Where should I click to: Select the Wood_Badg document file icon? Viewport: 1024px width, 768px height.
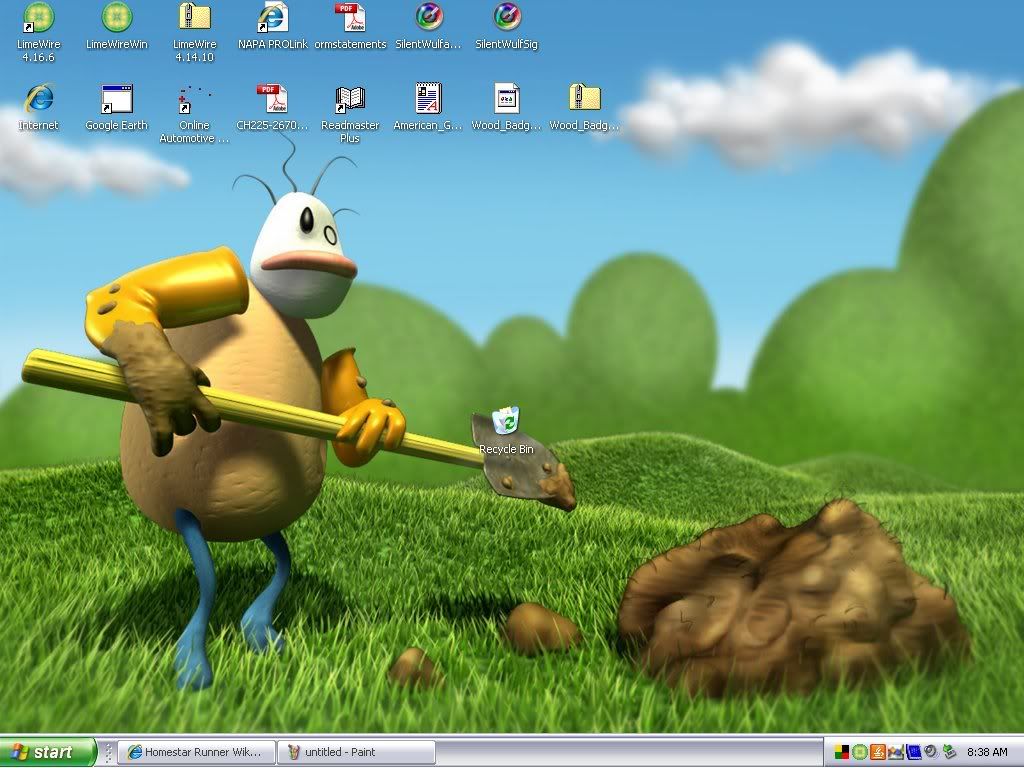pos(506,99)
